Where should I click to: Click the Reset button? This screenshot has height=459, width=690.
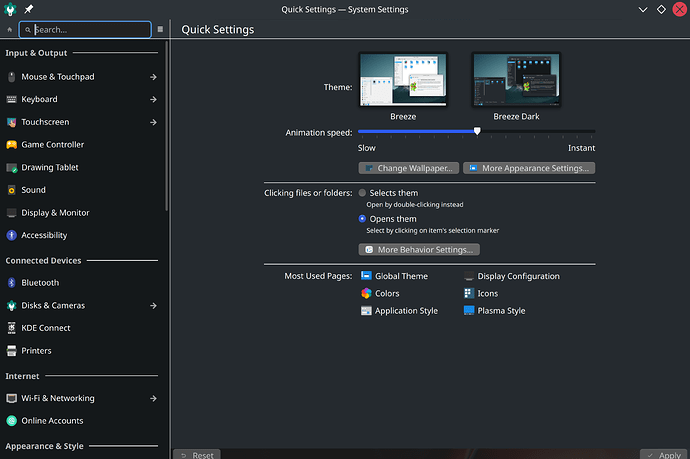197,455
